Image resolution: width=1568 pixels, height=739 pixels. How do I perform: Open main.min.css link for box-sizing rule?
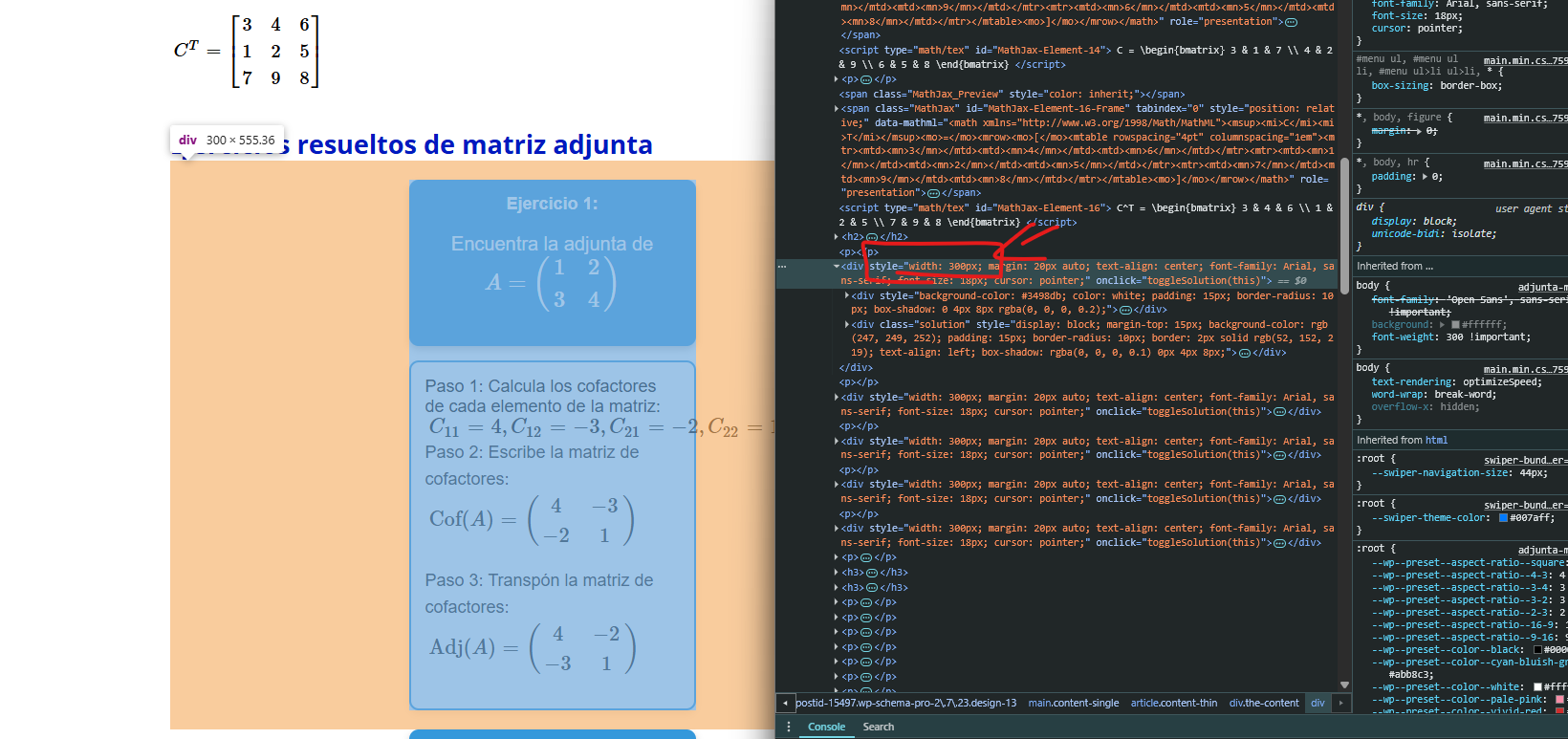[x=1524, y=60]
